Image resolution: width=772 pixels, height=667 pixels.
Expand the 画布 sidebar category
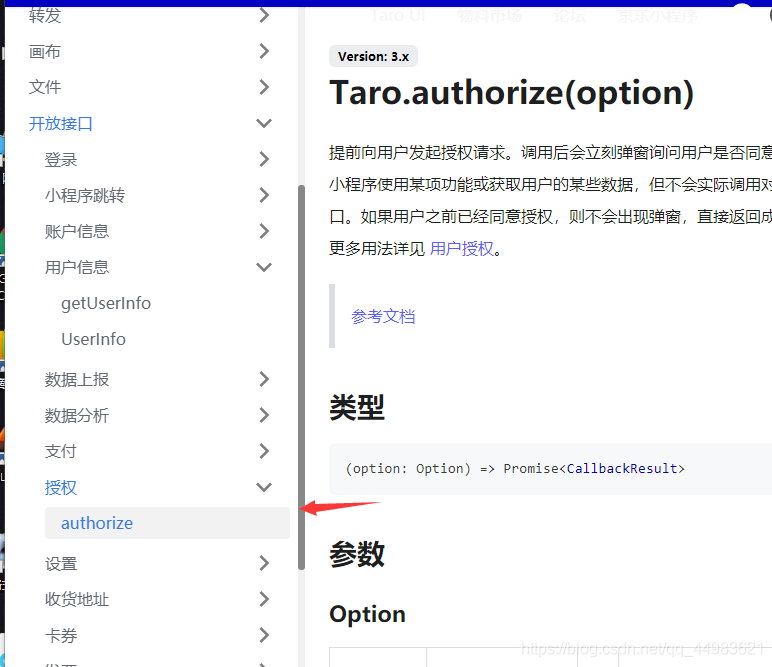264,51
